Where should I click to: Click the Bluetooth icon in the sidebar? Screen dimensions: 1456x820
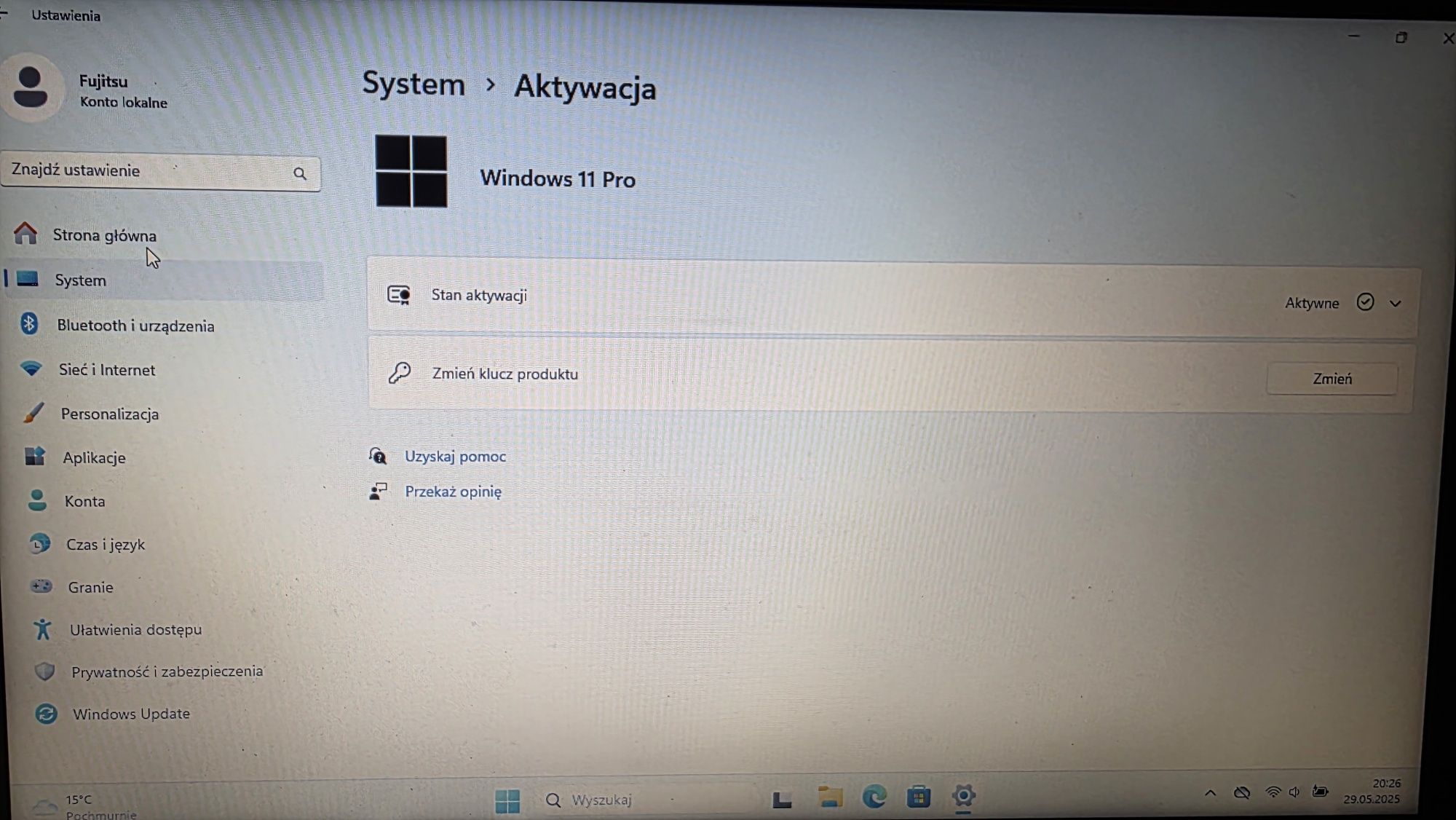[x=29, y=323]
